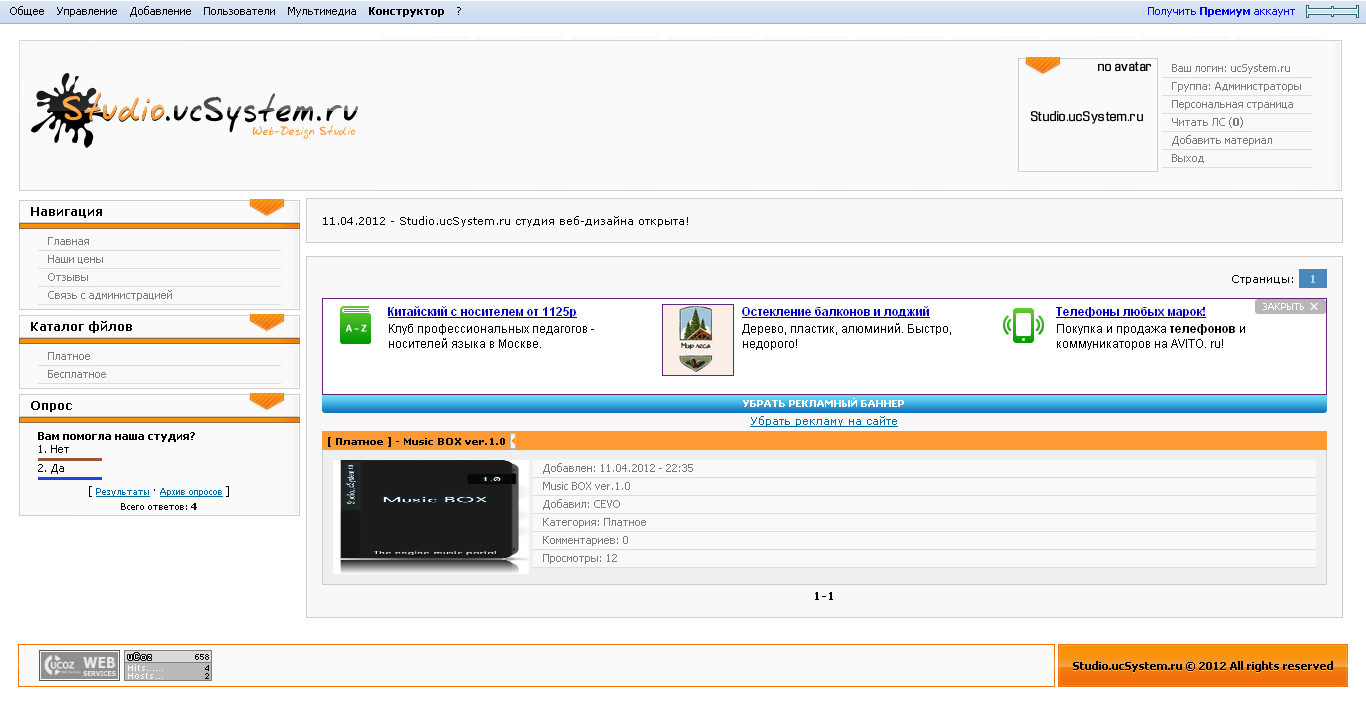The width and height of the screenshot is (1366, 703).
Task: Click the small arrow after Music BOX title
Action: pos(514,441)
